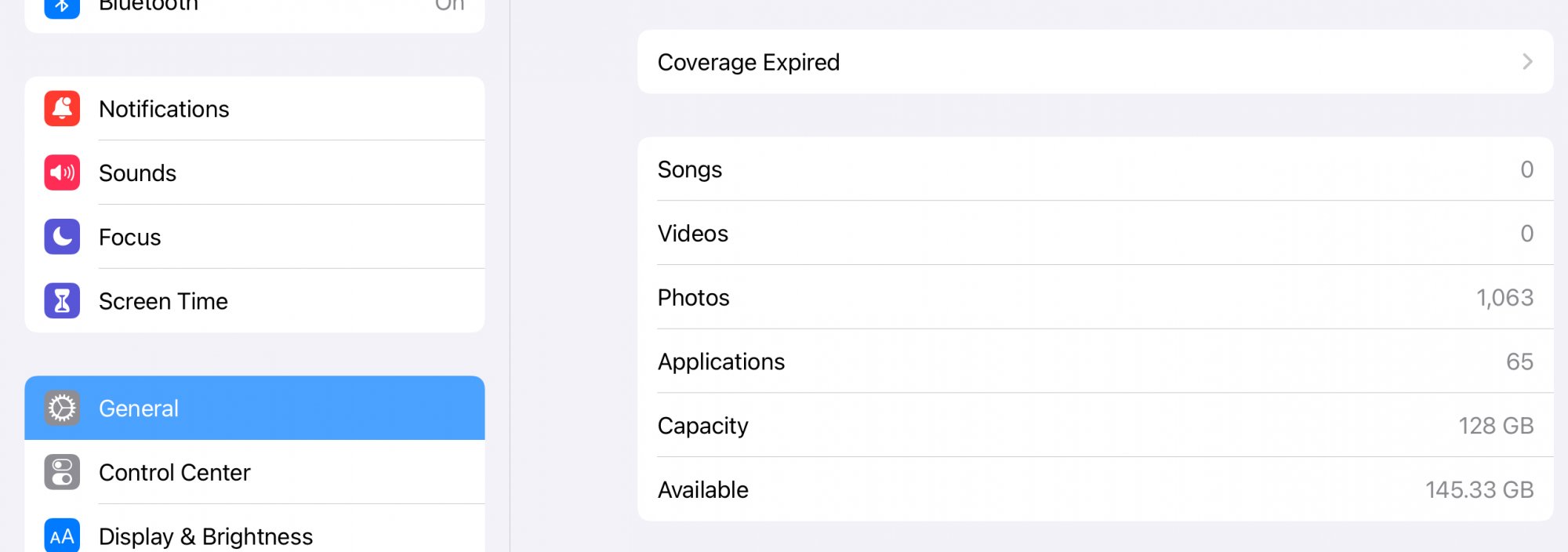Image resolution: width=1568 pixels, height=552 pixels.
Task: Tap the Capacity 128 GB row
Action: 1094,426
